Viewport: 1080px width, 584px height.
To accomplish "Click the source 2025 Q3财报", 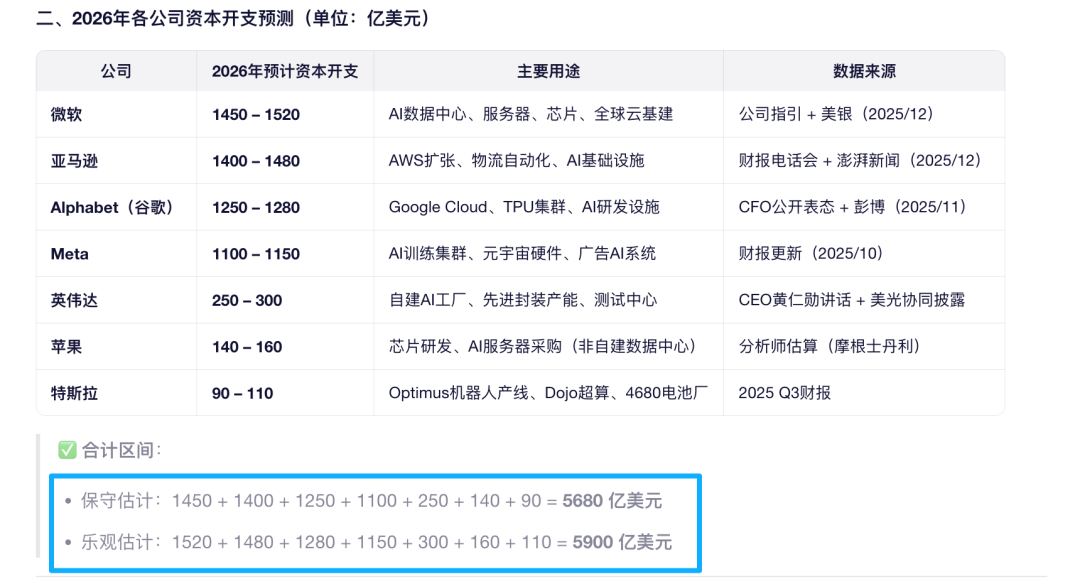I will (785, 393).
